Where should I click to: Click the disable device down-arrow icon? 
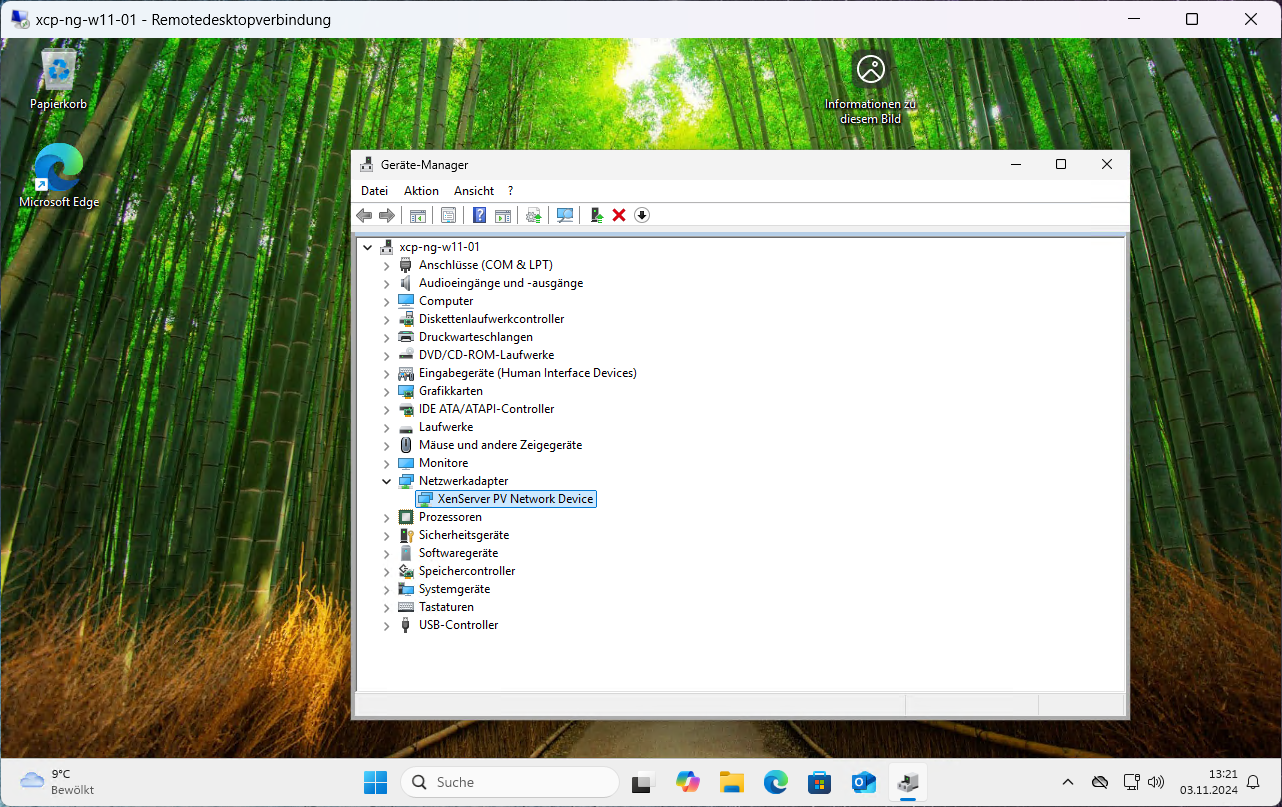coord(642,215)
